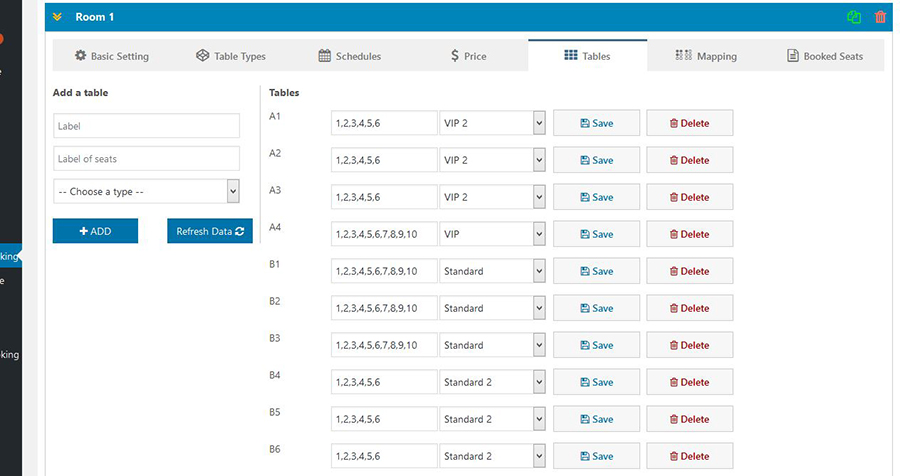Open the type dropdown for table B1
This screenshot has width=900, height=476.
(x=492, y=271)
